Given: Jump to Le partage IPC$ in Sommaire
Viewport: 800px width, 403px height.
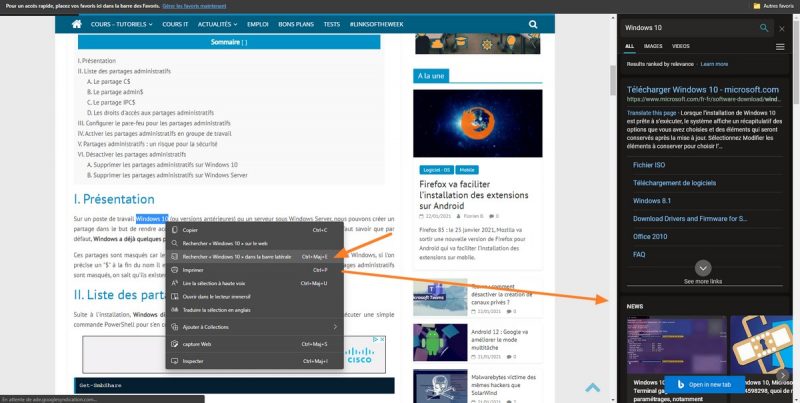Looking at the screenshot, I should click(111, 102).
